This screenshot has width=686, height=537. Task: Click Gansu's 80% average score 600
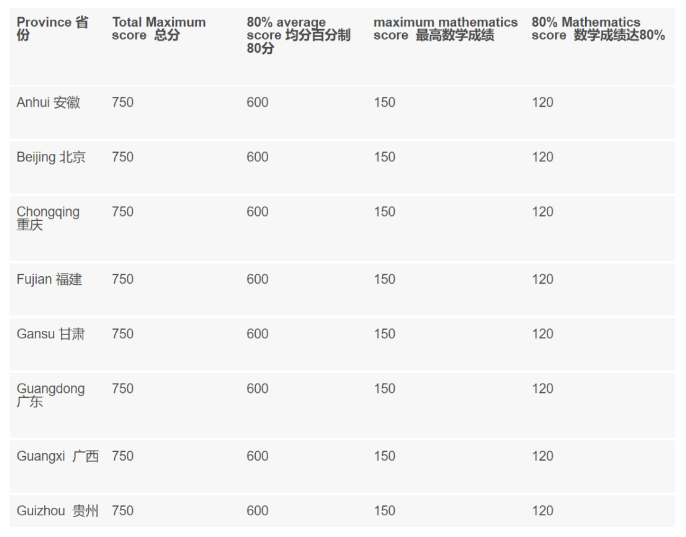pyautogui.click(x=257, y=334)
